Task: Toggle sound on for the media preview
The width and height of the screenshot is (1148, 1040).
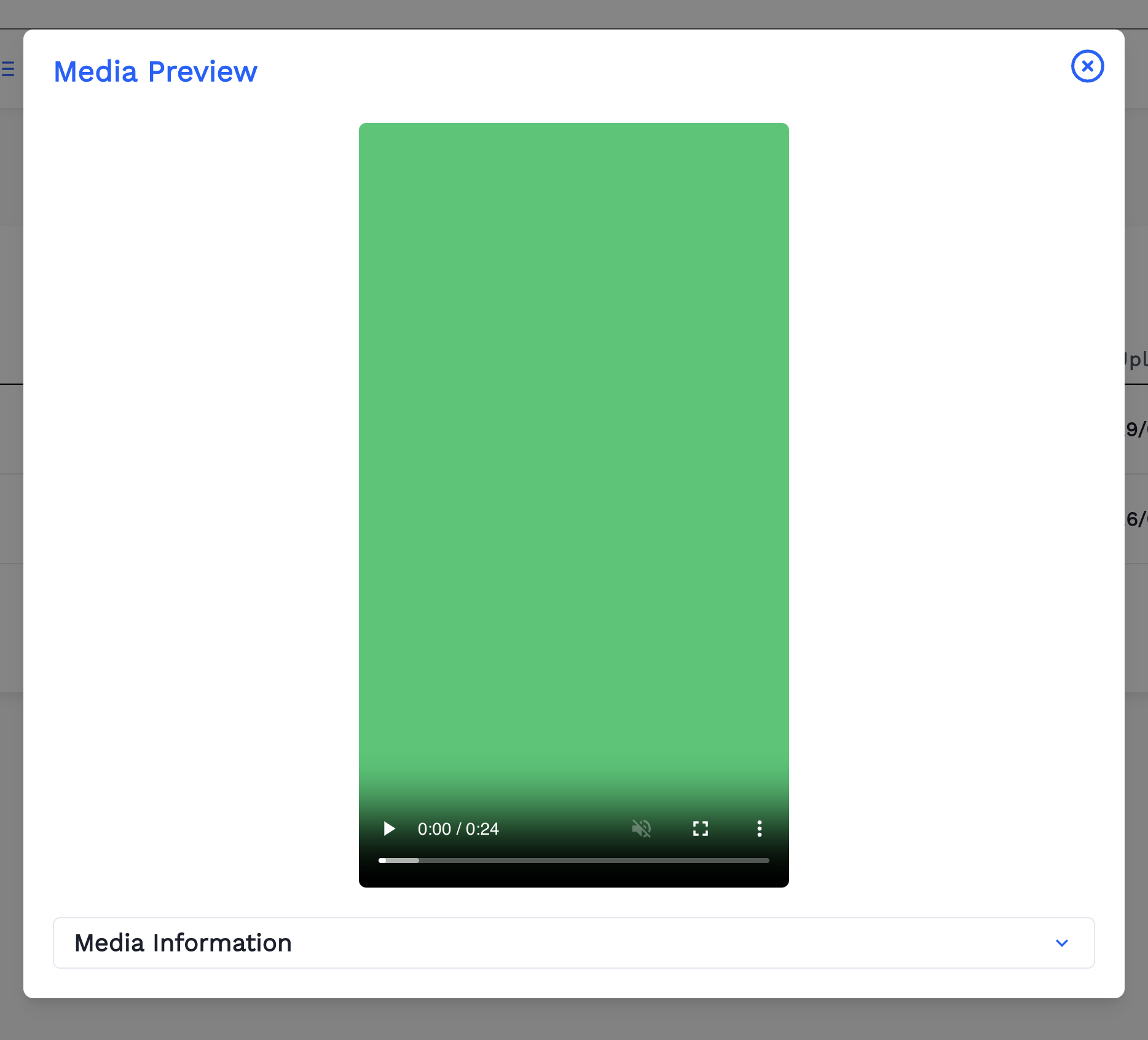Action: [x=642, y=829]
